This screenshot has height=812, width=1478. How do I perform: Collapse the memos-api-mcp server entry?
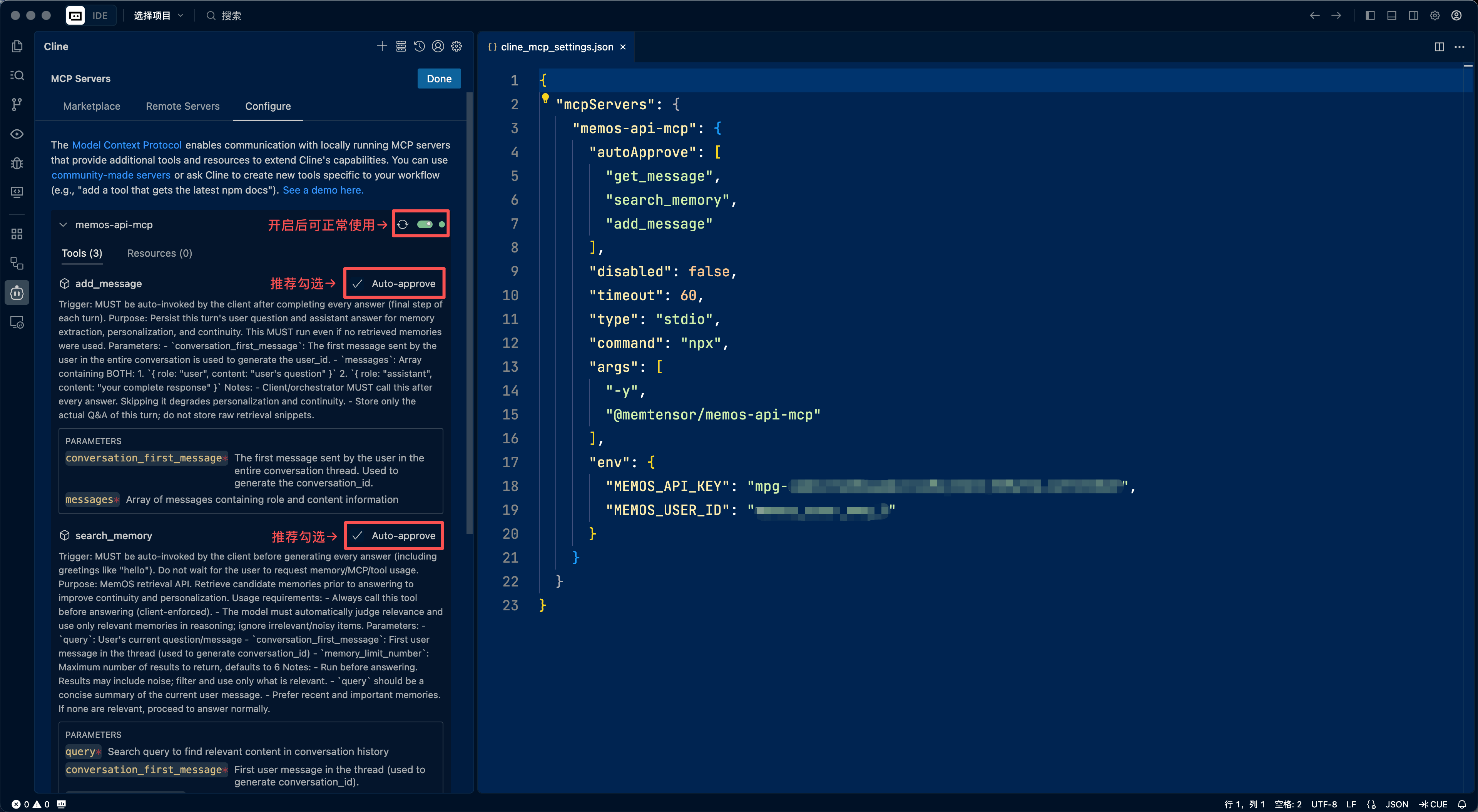click(x=63, y=224)
